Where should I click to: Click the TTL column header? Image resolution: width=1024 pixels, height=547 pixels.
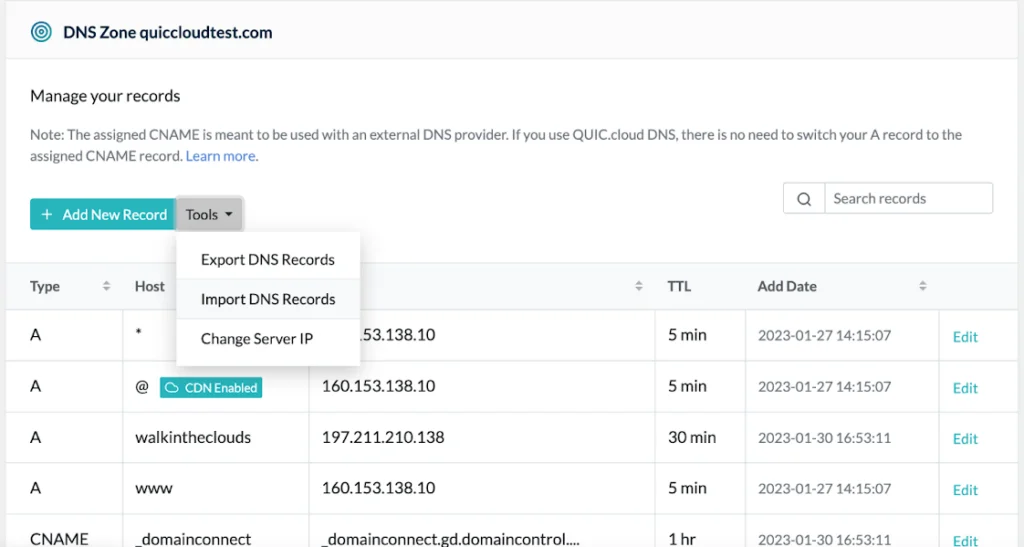[679, 286]
